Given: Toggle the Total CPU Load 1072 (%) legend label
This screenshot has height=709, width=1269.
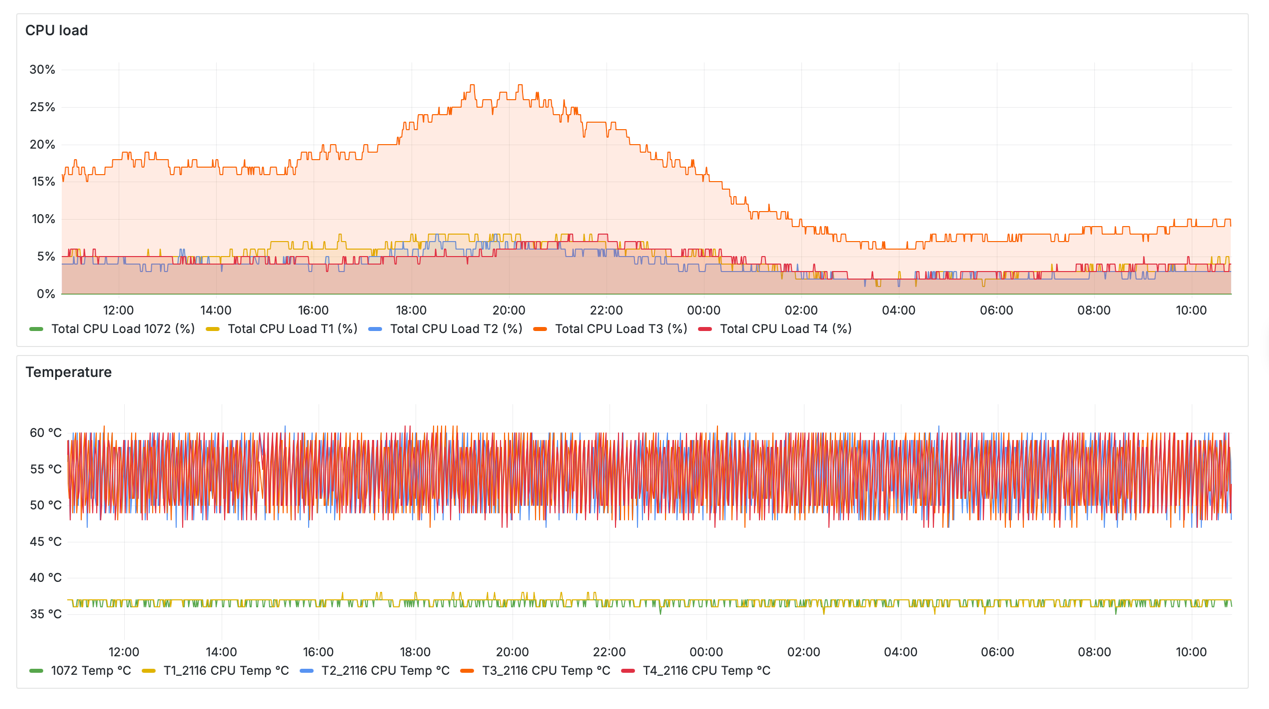Looking at the screenshot, I should tap(122, 329).
